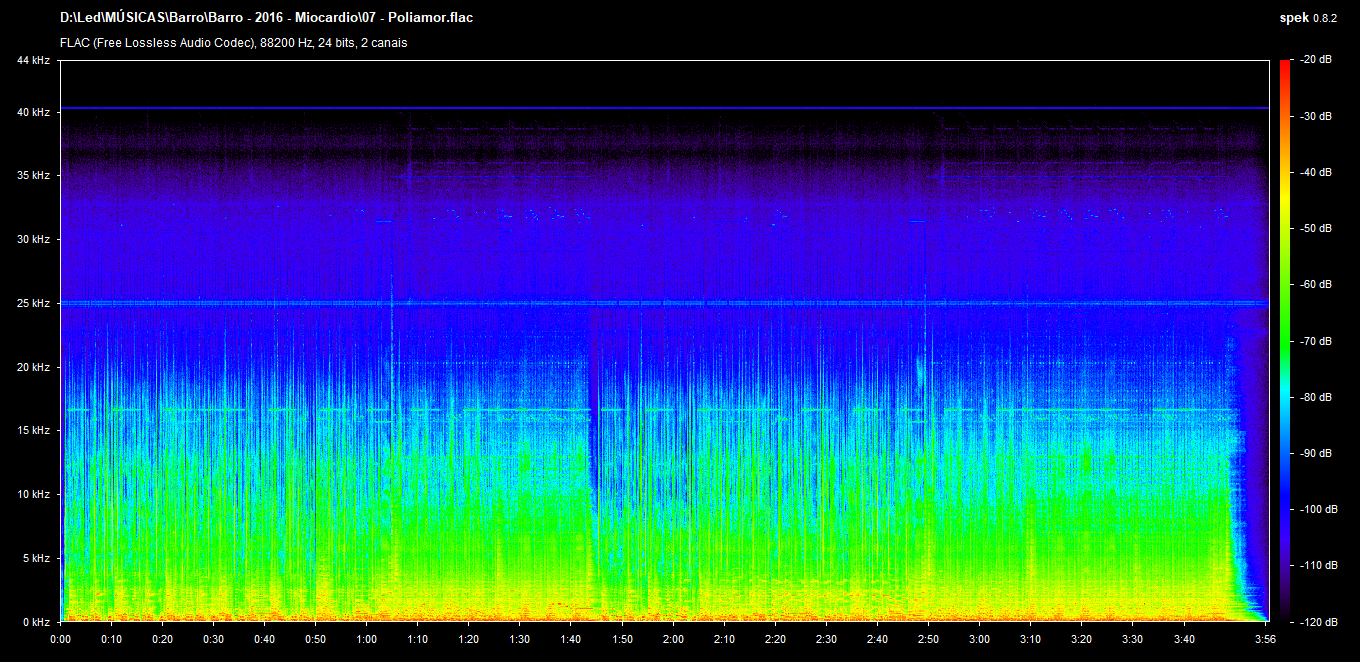
Task: Click the spek 0.8.2 version label
Action: pos(1307,18)
